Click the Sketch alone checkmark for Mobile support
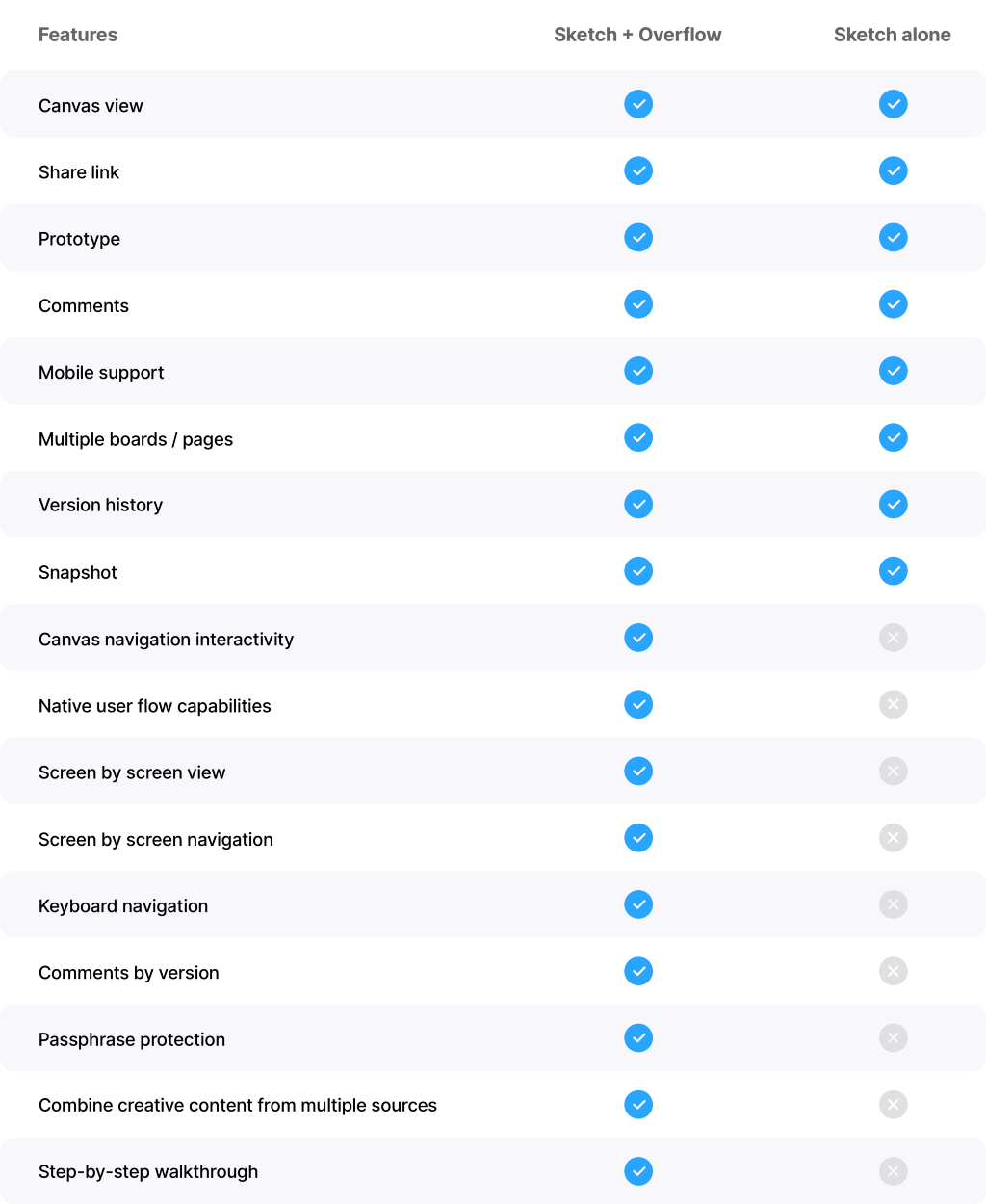986x1204 pixels. point(894,371)
